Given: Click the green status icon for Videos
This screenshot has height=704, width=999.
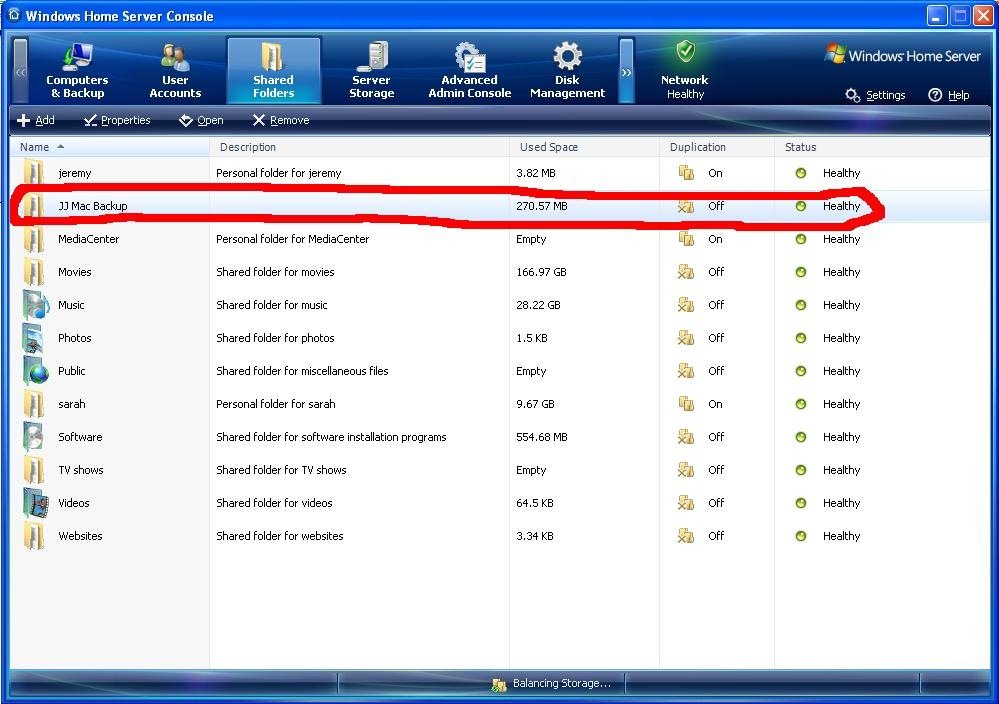Looking at the screenshot, I should coord(801,503).
